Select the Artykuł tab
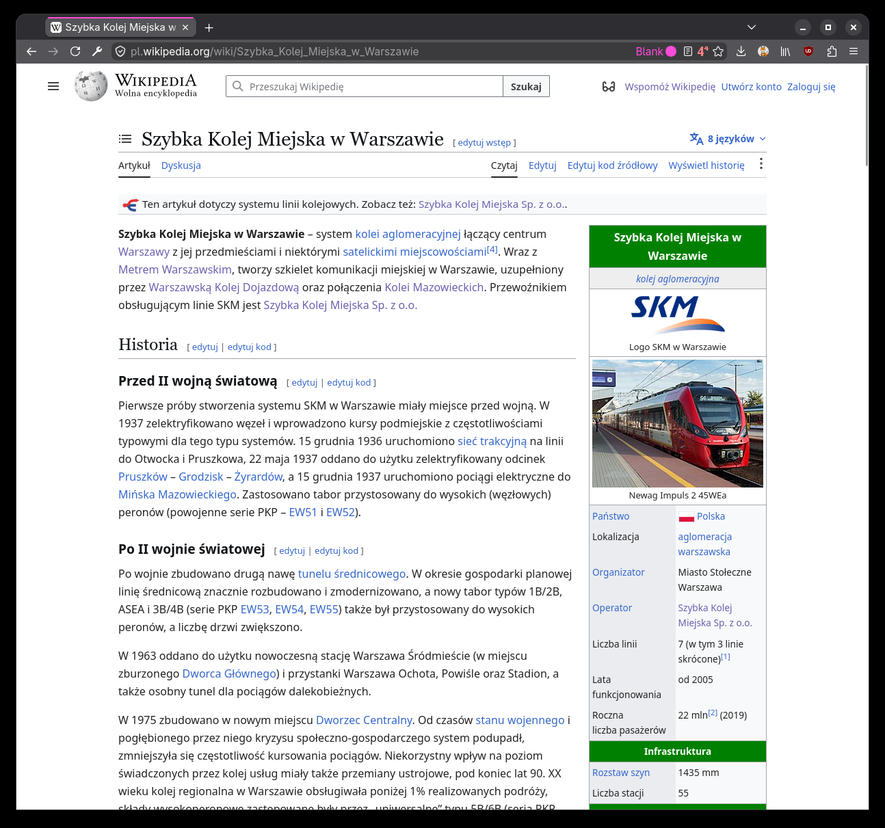Screen dimensions: 885x828 (x=134, y=165)
